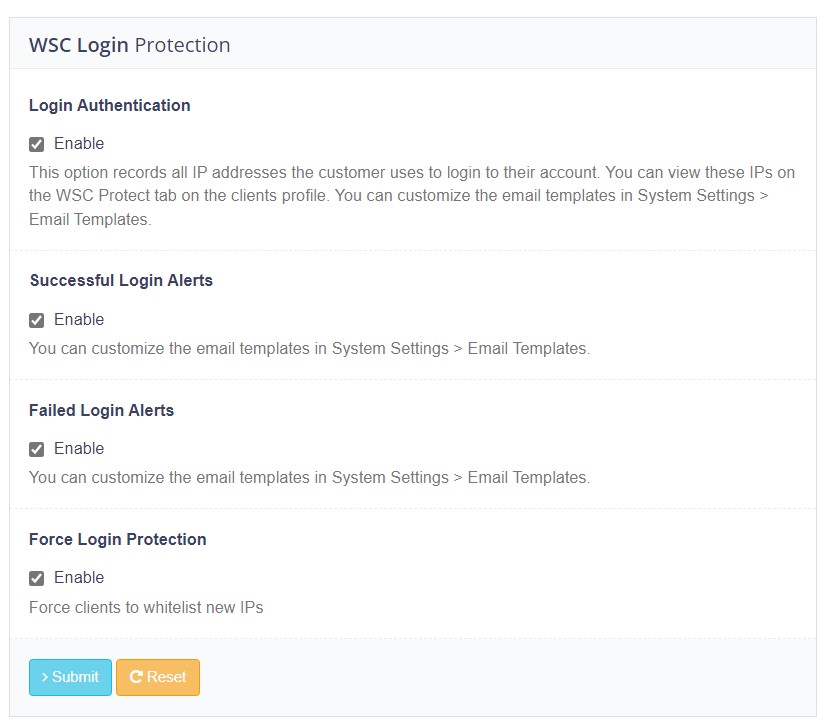Click the arrow icon on the Submit button
Image resolution: width=827 pixels, height=726 pixels.
tap(45, 677)
